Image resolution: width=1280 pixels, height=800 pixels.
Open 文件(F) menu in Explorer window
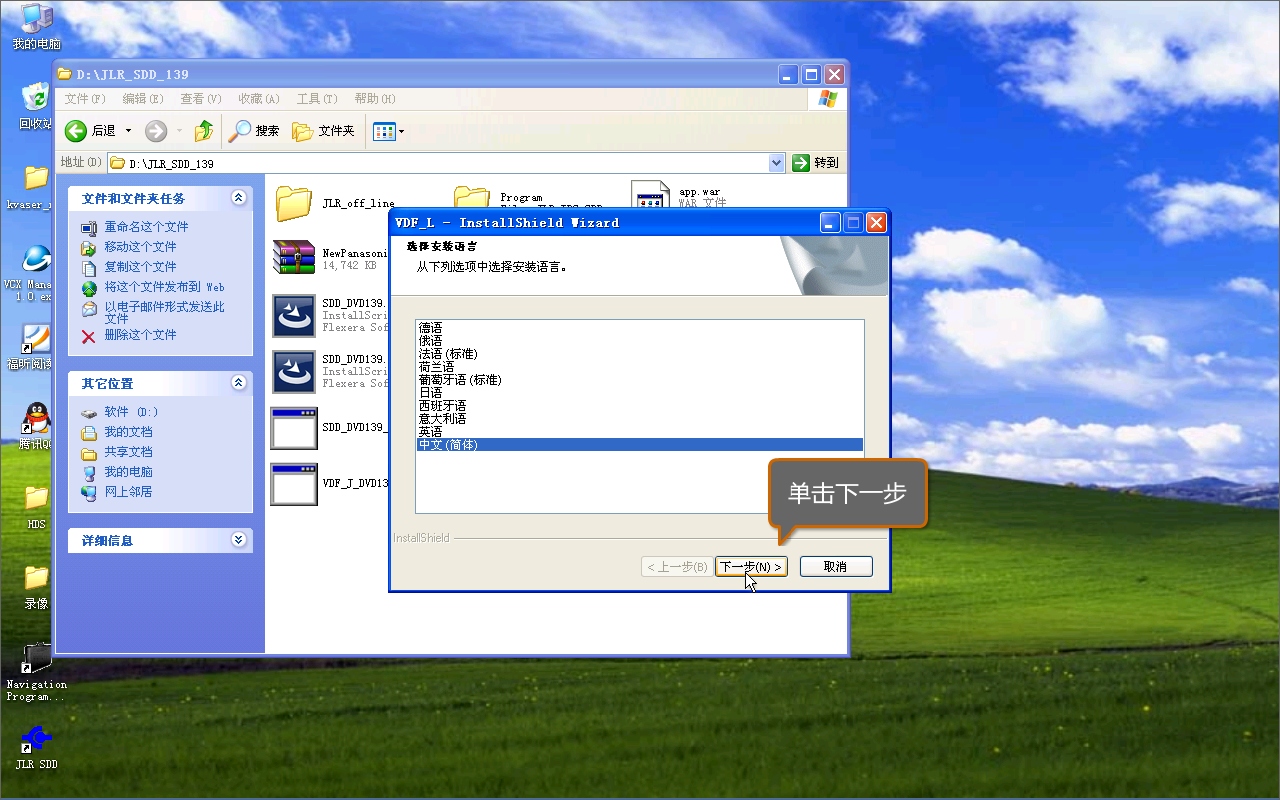tap(85, 99)
